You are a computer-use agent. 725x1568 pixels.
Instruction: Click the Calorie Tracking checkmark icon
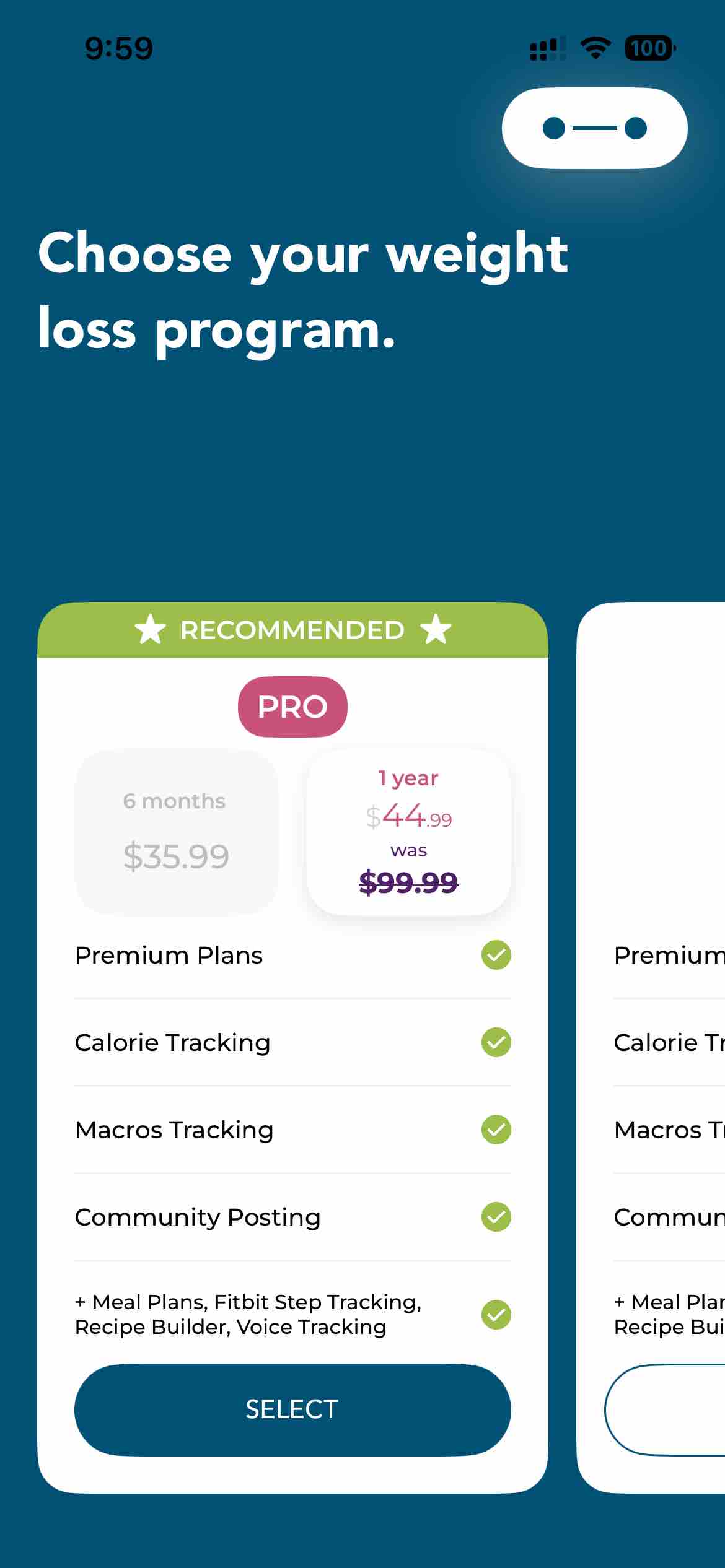494,1043
